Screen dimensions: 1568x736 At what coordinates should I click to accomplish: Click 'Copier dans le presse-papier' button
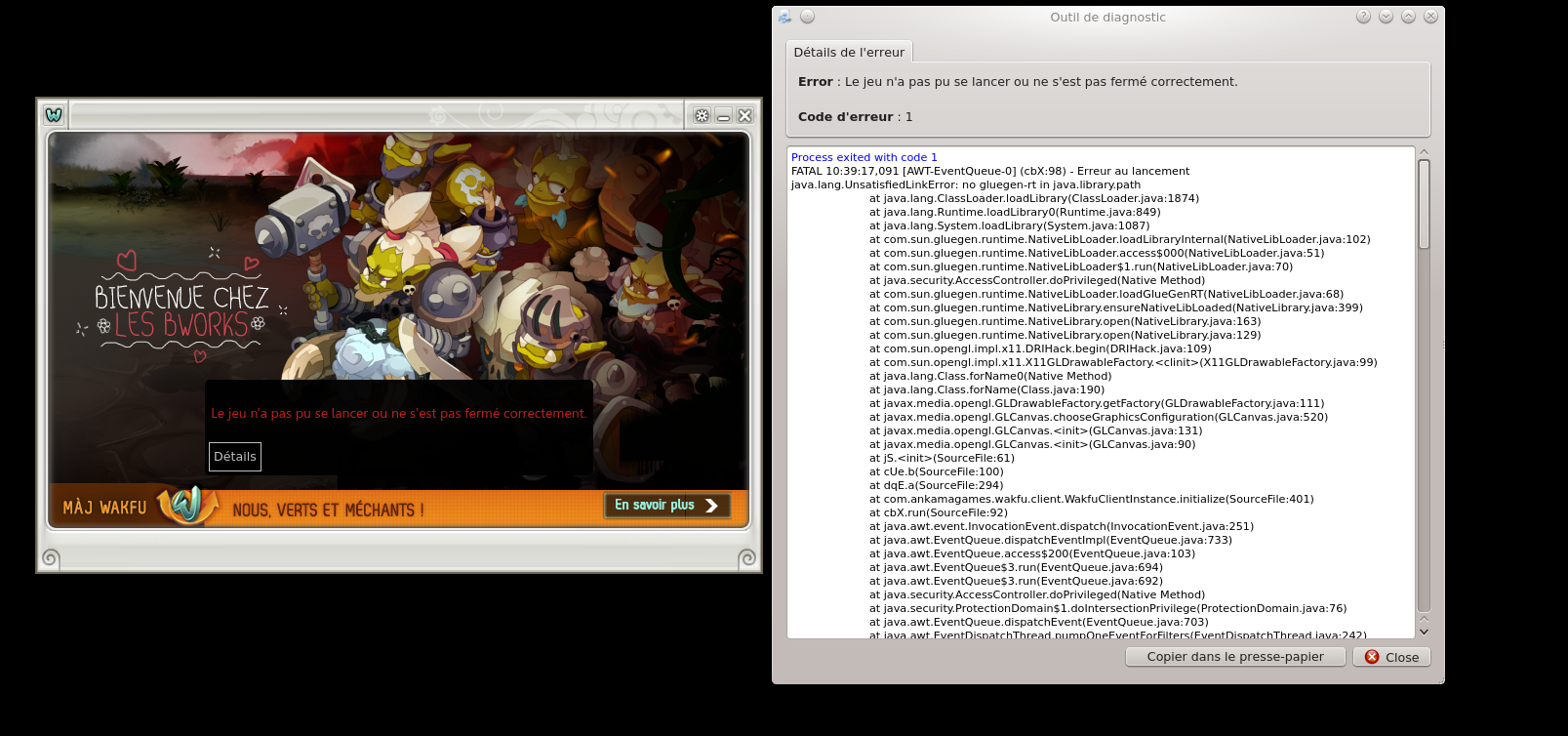click(x=1235, y=657)
